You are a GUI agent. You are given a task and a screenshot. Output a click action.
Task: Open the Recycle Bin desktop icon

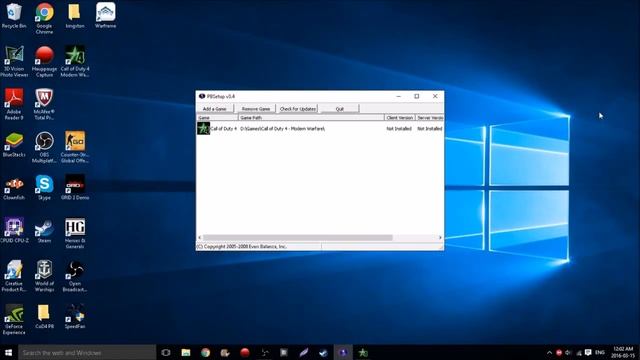(14, 16)
